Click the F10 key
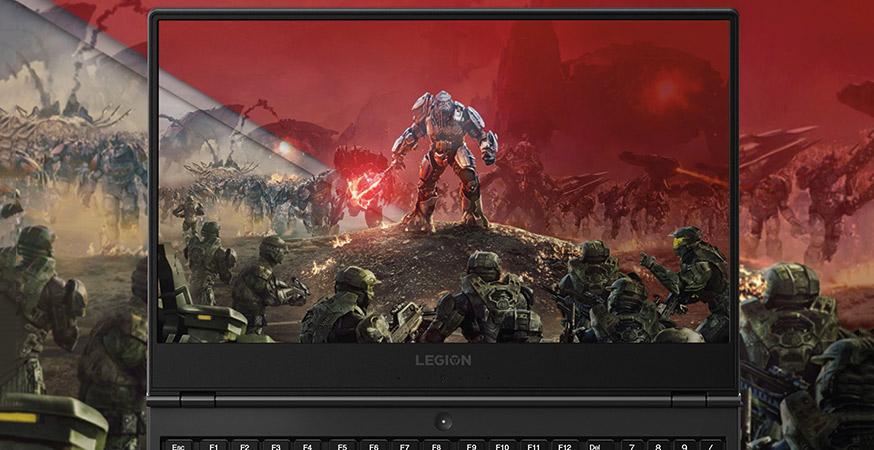The width and height of the screenshot is (874, 450). tap(503, 446)
